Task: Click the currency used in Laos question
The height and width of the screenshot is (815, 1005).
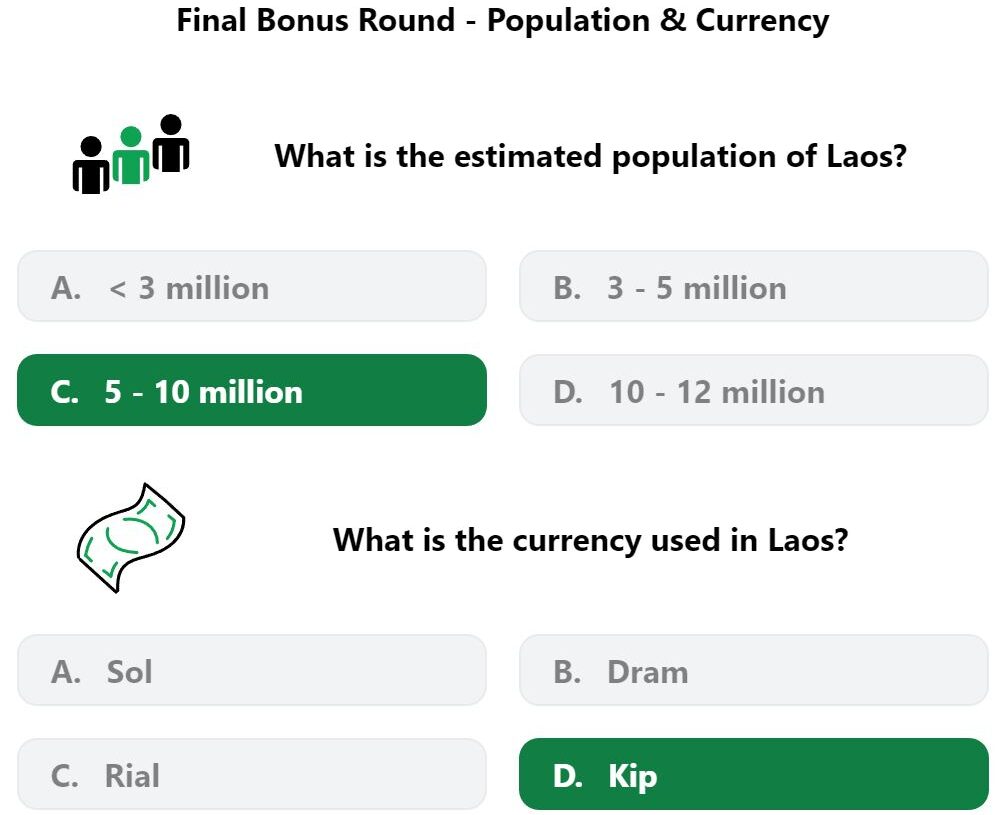Action: click(590, 540)
